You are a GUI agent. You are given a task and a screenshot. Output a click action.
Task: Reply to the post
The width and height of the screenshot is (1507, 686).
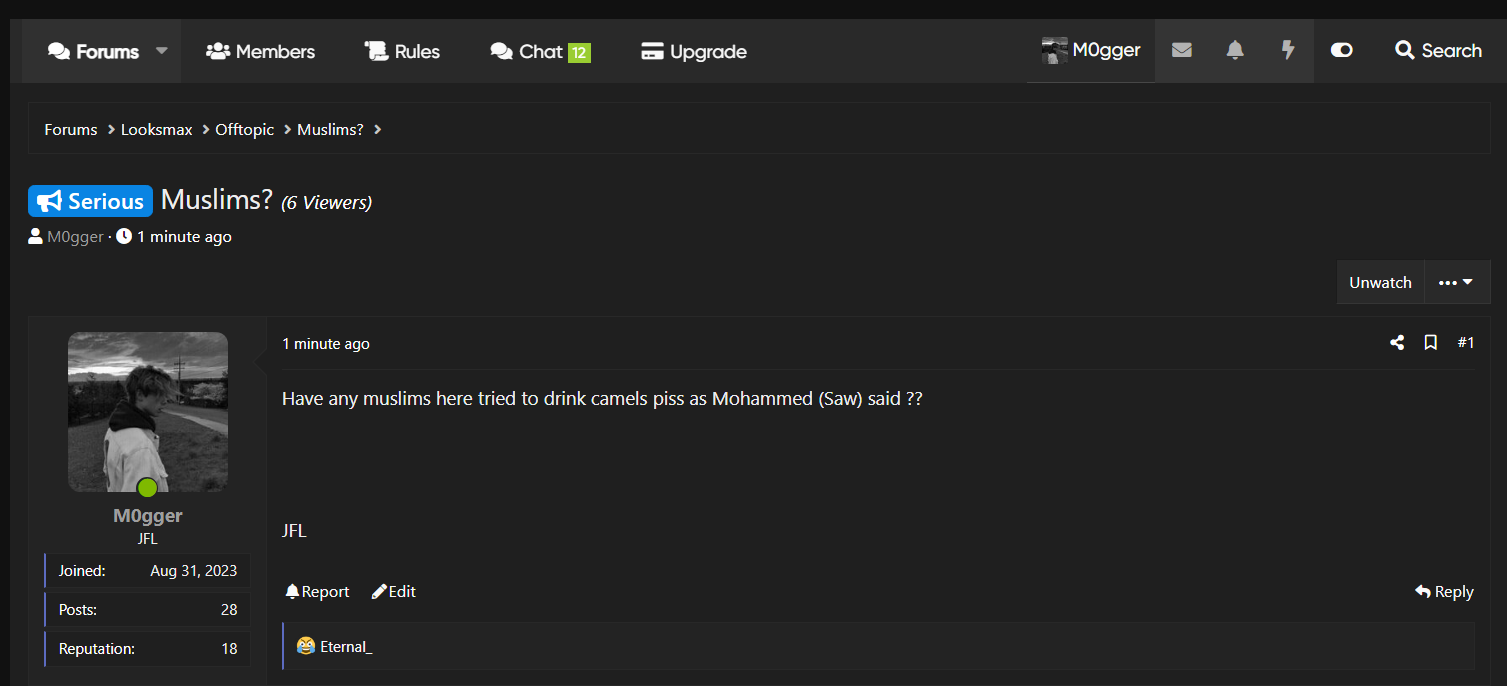pos(1444,592)
